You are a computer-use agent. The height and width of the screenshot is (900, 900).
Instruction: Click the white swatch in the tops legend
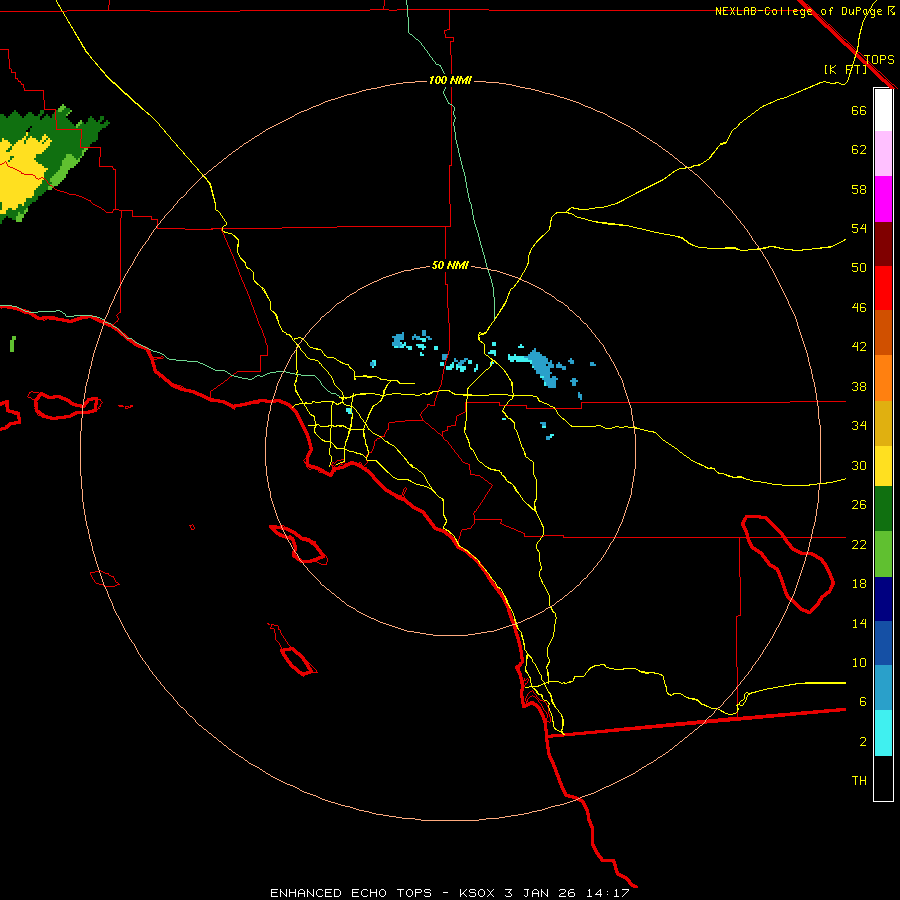pos(883,110)
